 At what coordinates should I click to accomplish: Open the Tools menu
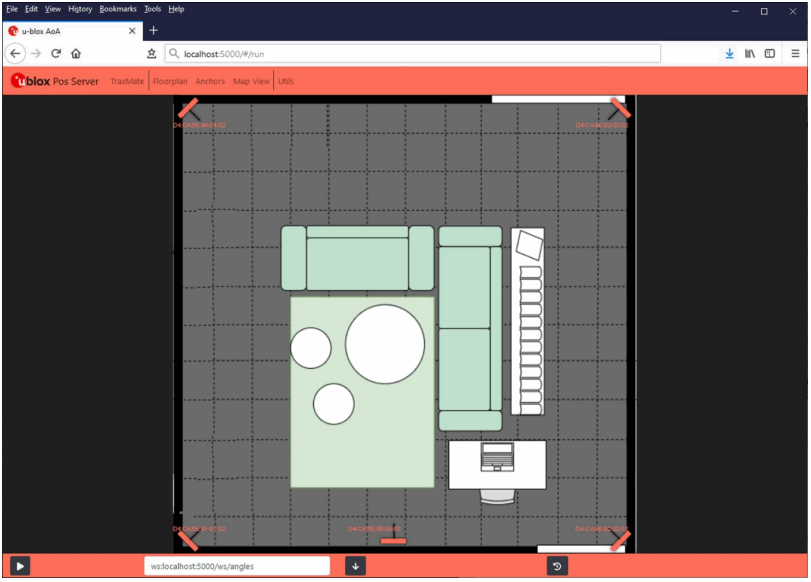coord(153,9)
